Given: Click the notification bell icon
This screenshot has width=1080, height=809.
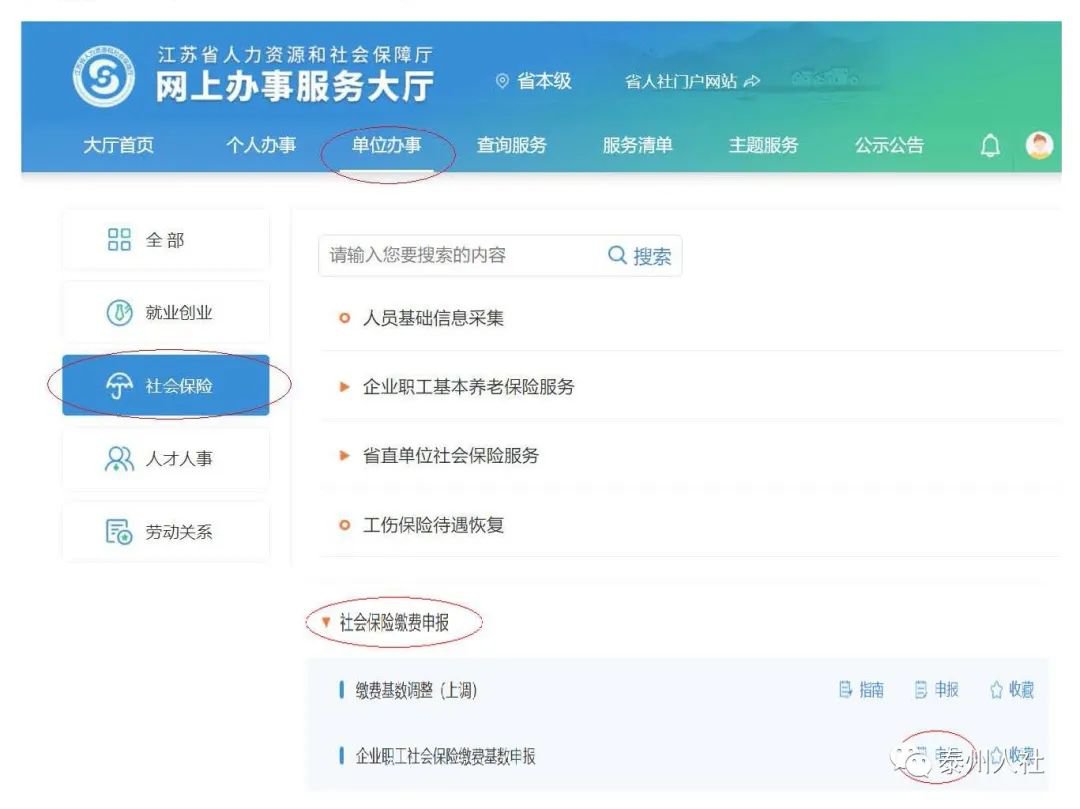Looking at the screenshot, I should click(990, 146).
